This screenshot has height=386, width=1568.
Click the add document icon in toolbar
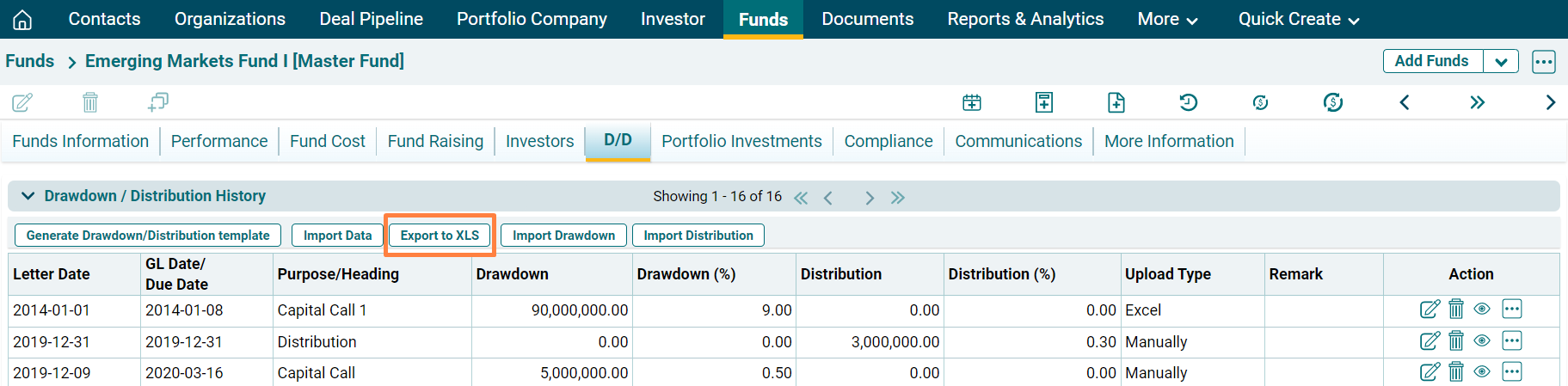point(1116,103)
